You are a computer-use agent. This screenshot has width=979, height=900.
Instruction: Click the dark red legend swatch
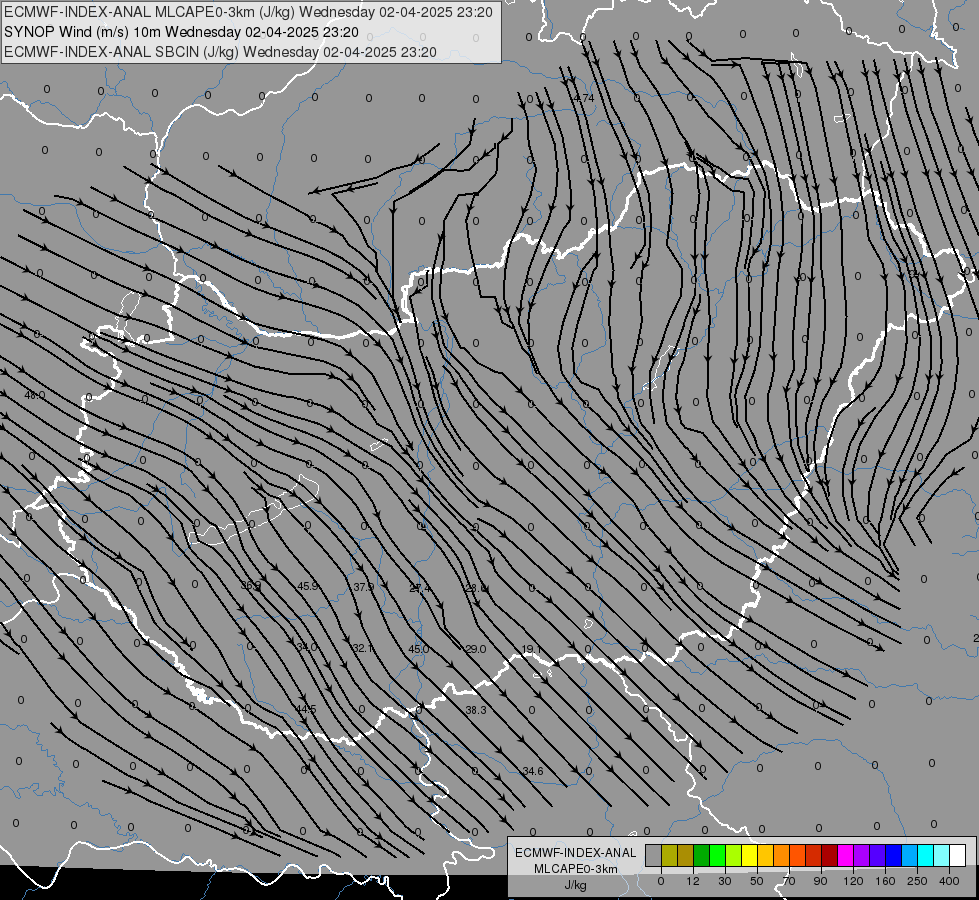[830, 856]
